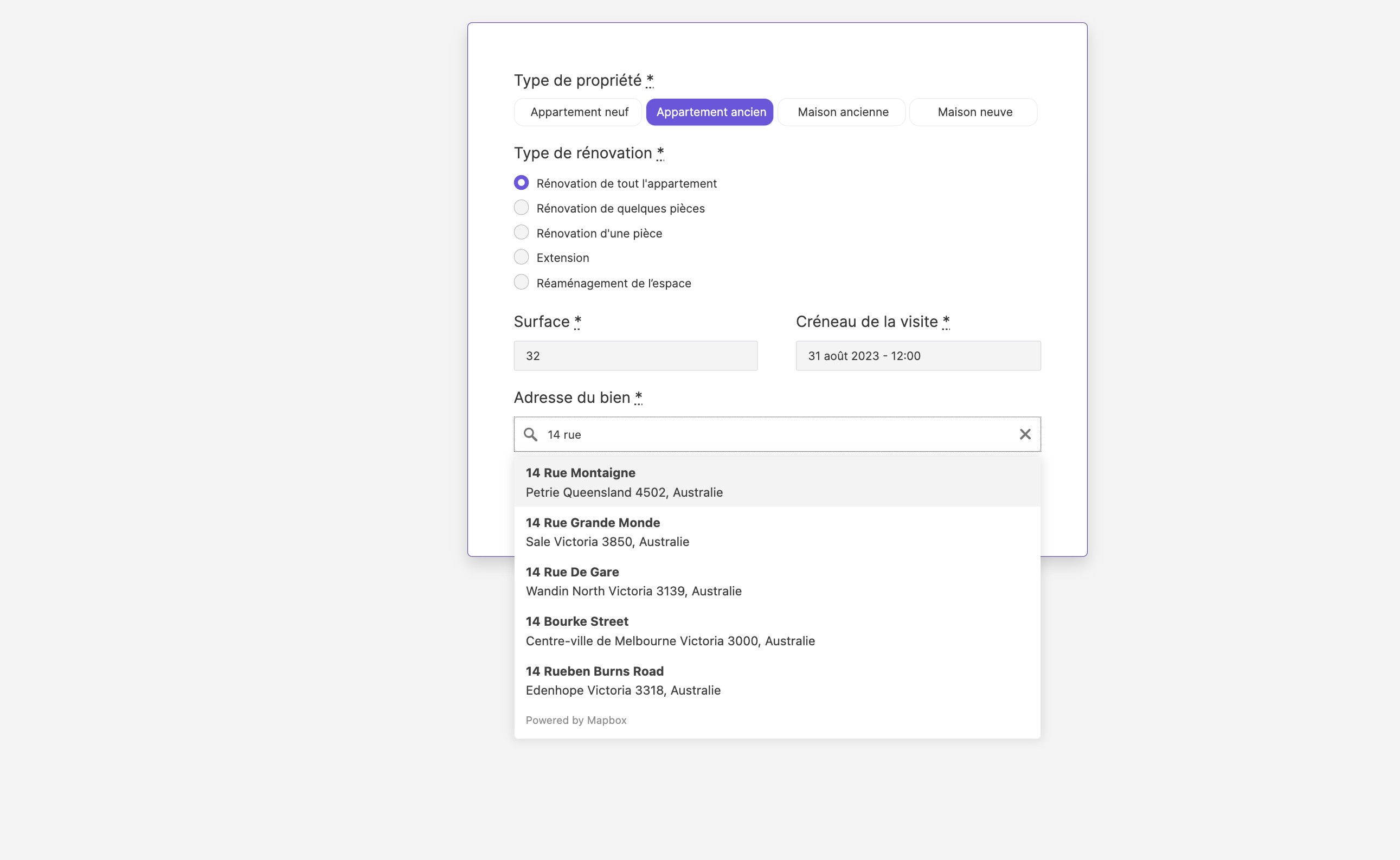Clear the address search with the X icon

click(x=1025, y=434)
